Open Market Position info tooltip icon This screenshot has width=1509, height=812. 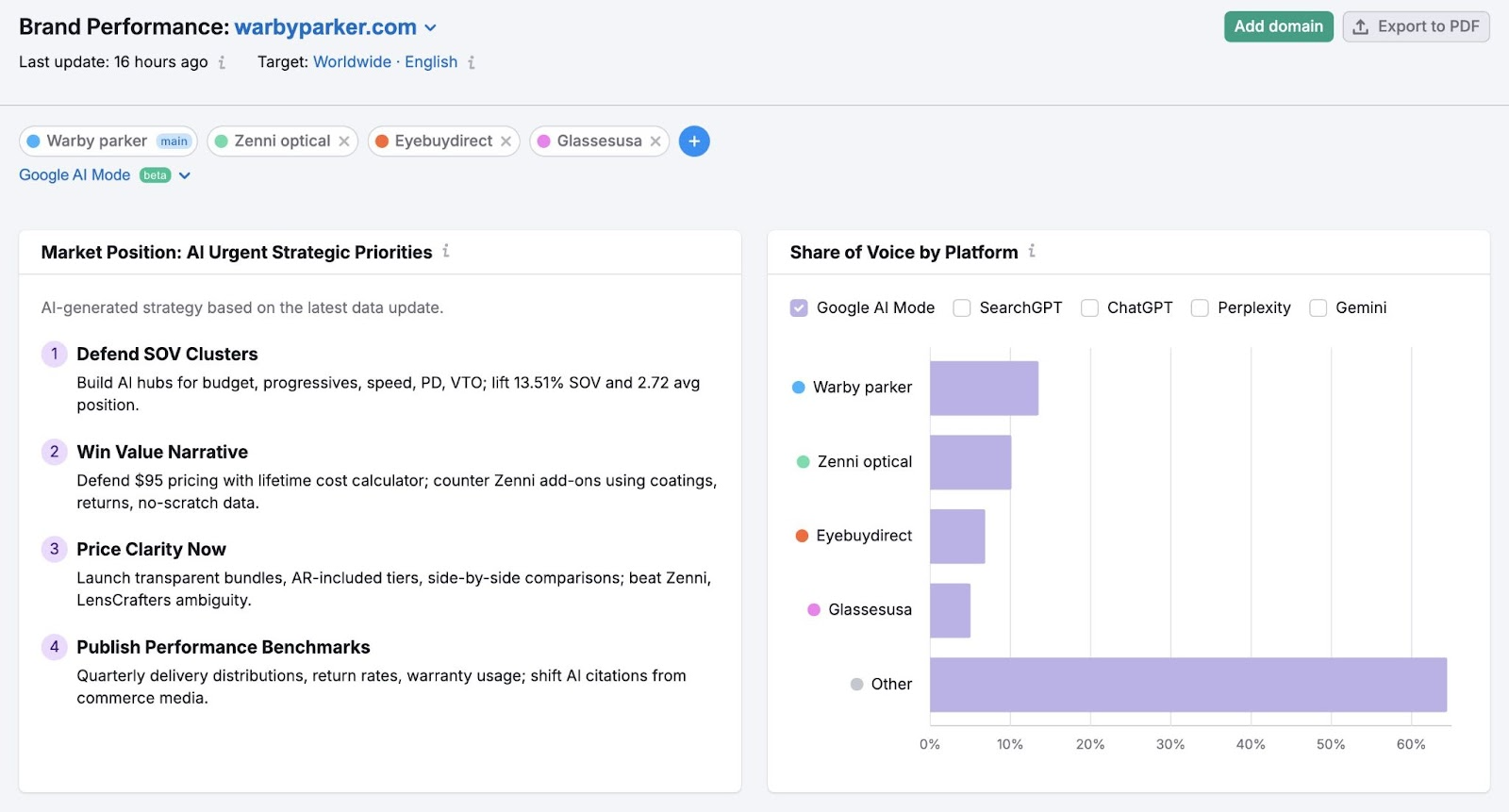coord(446,251)
